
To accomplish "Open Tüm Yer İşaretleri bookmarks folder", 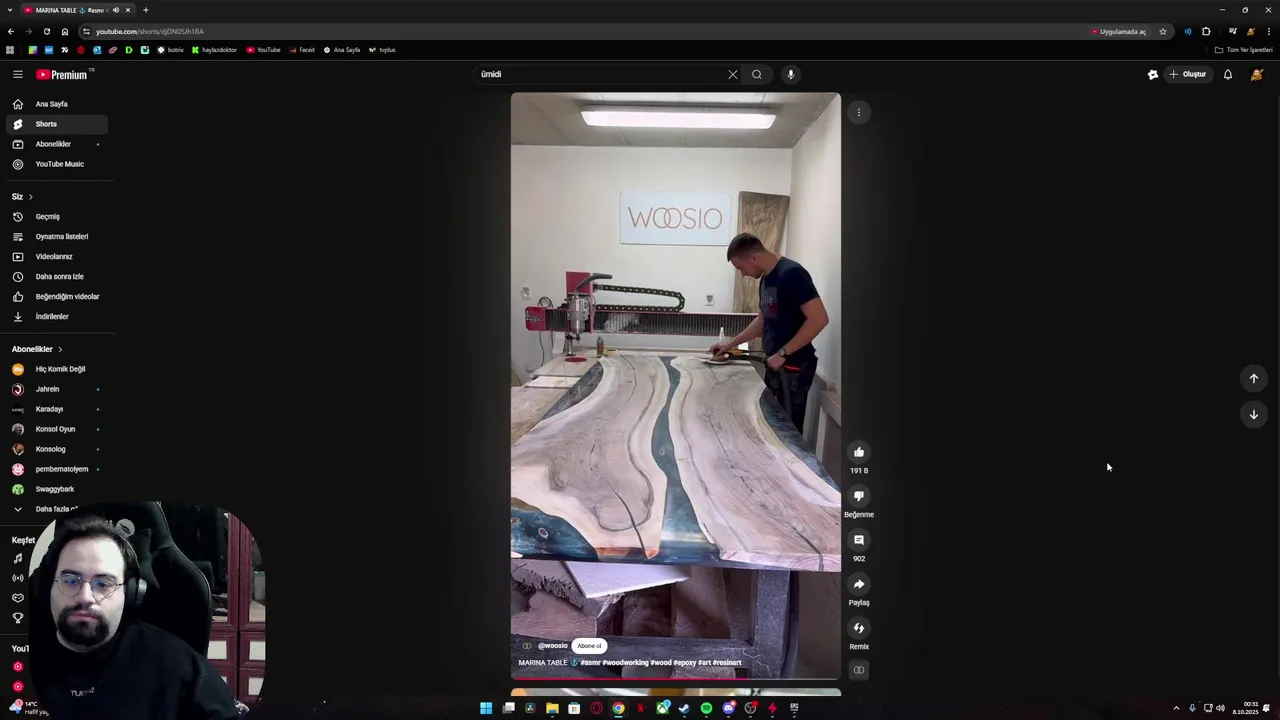I will 1244,50.
